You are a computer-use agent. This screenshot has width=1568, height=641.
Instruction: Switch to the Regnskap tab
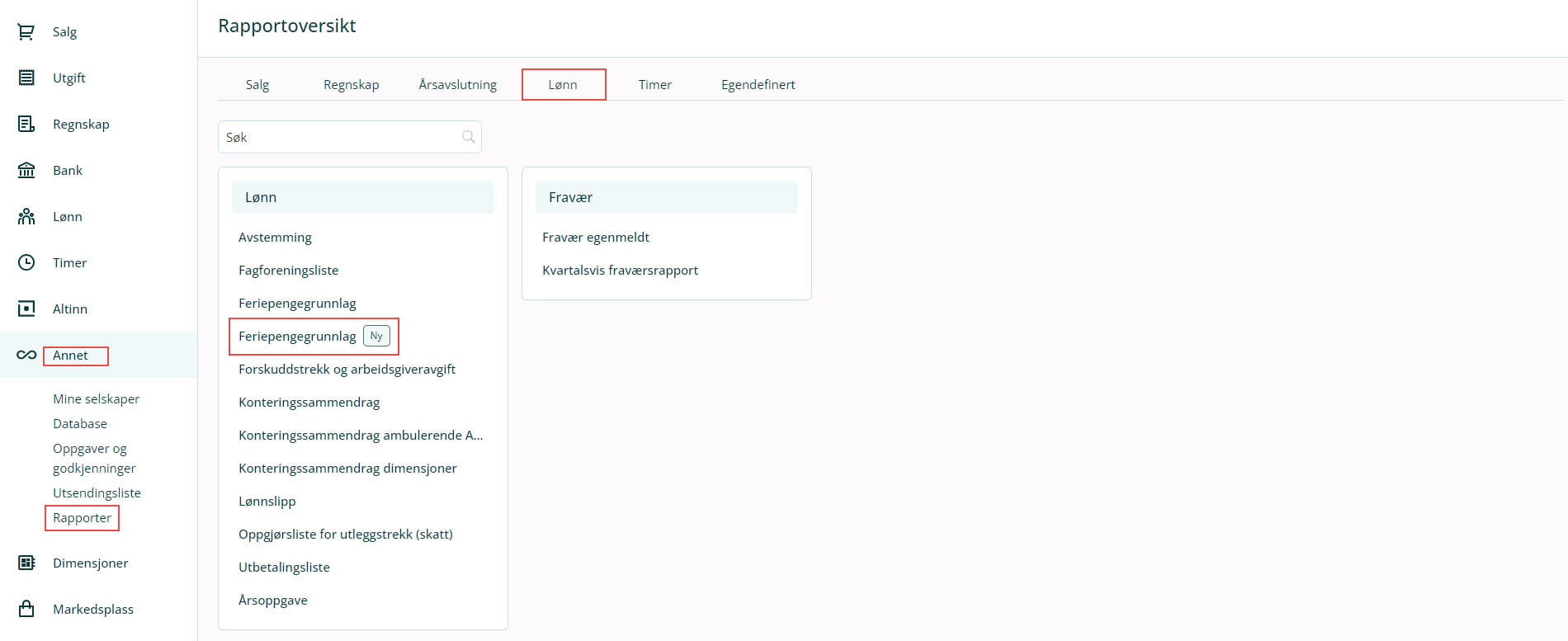351,85
